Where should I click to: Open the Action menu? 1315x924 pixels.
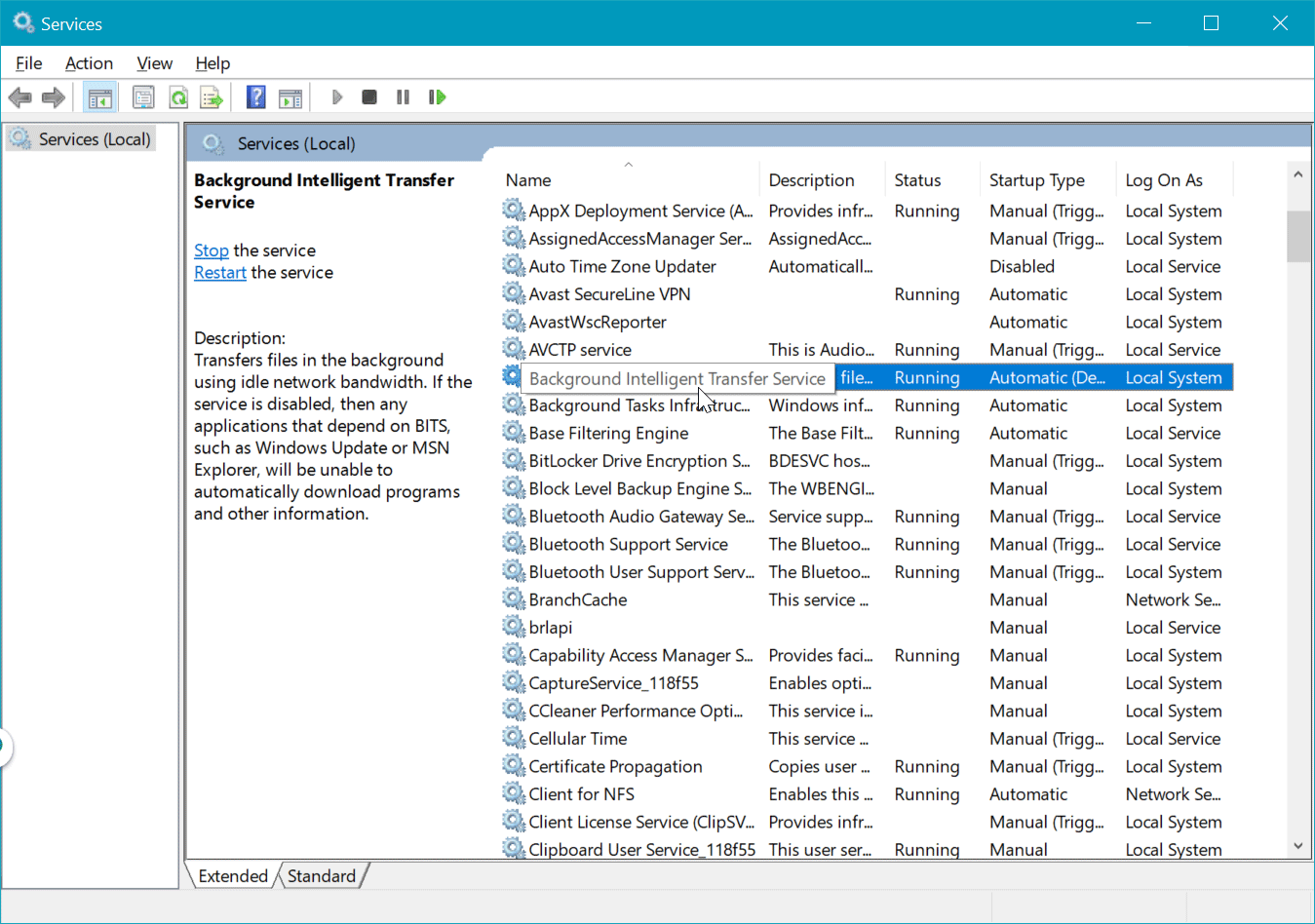point(89,62)
